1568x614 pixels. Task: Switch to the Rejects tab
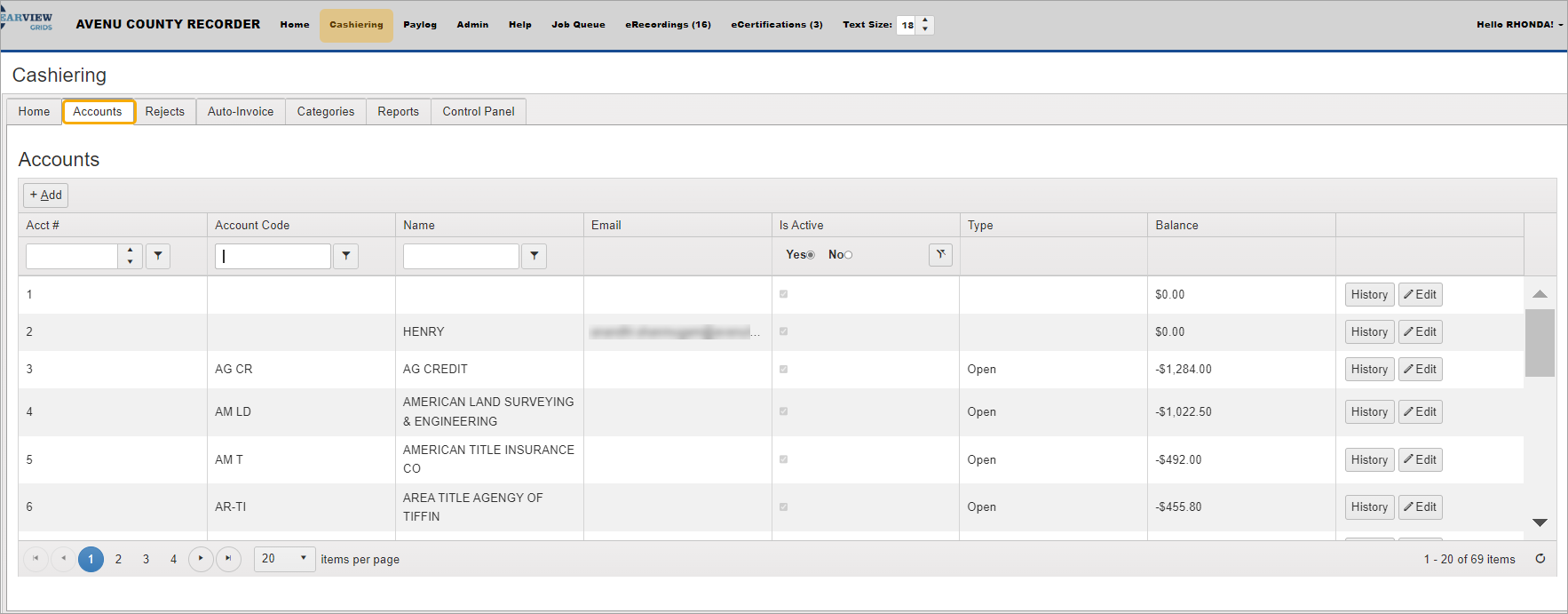pos(164,112)
